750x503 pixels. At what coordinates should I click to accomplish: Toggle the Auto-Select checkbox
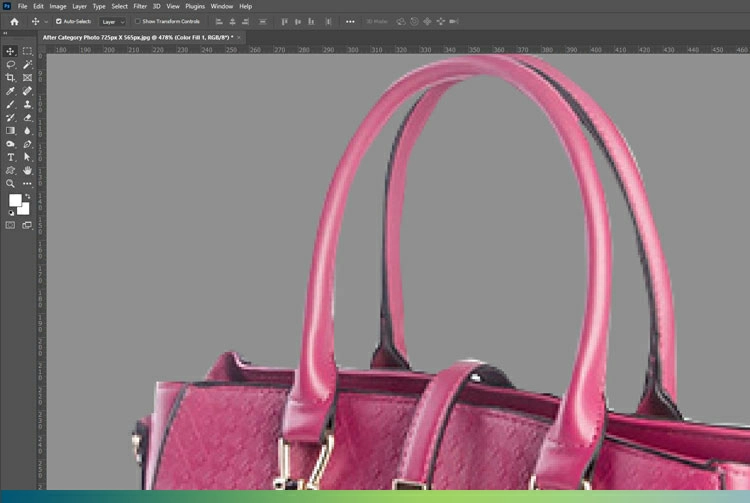click(58, 21)
